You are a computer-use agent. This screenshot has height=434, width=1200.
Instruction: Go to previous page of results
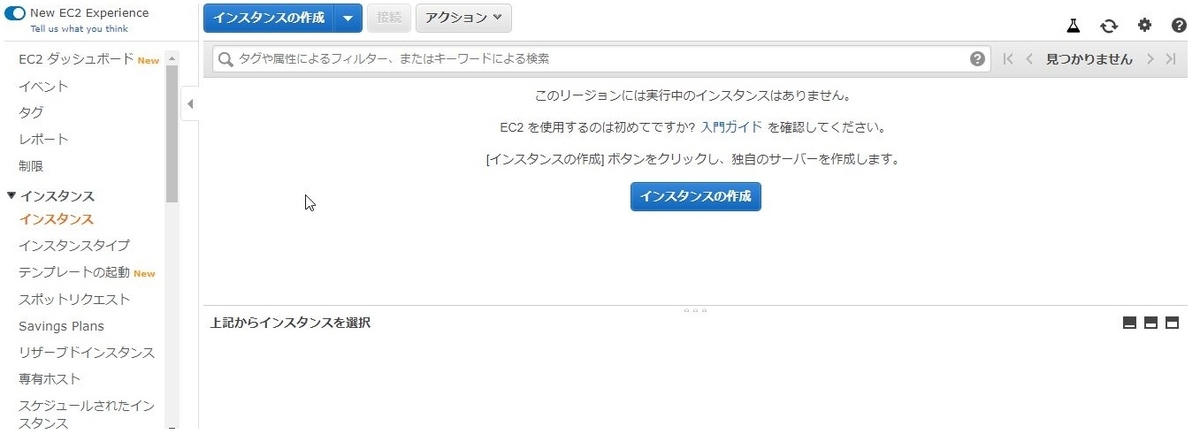coord(1029,59)
